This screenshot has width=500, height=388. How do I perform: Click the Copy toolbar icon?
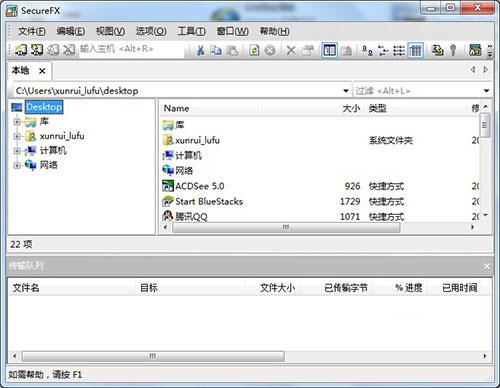216,51
